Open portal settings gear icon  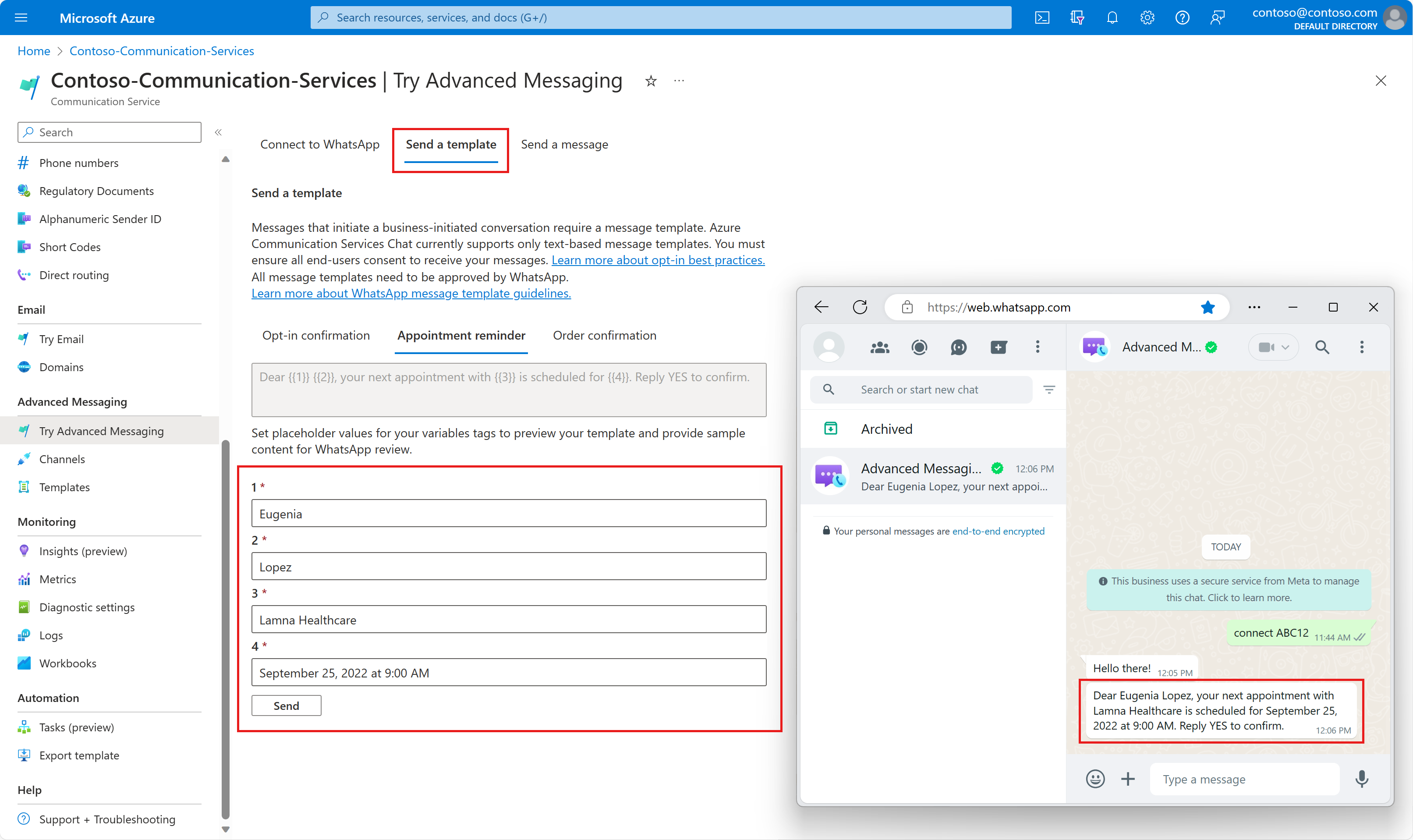point(1147,18)
